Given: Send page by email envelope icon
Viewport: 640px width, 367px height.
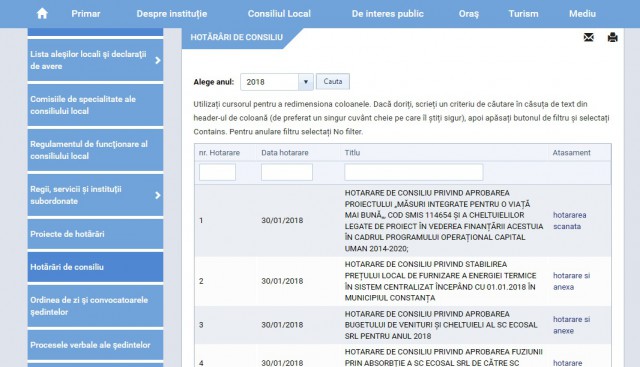Looking at the screenshot, I should [x=589, y=38].
